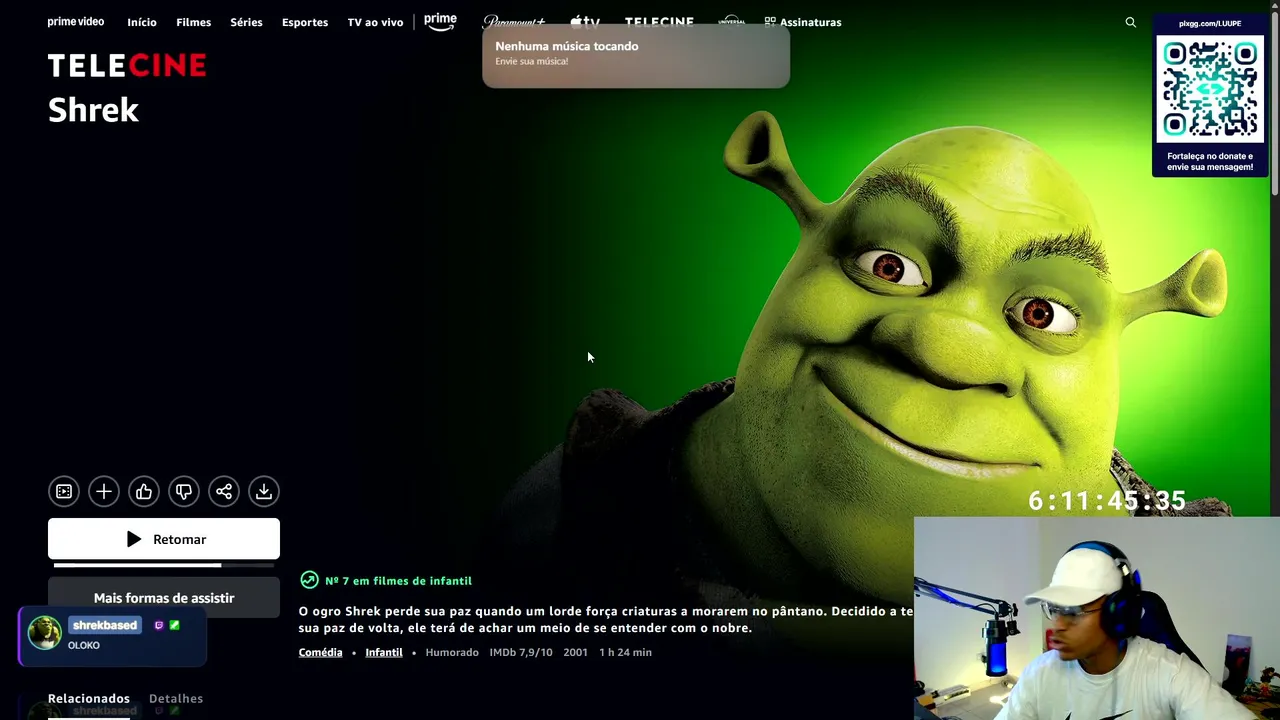Image resolution: width=1280 pixels, height=720 pixels.
Task: Click the 2001 release year
Action: tap(575, 652)
